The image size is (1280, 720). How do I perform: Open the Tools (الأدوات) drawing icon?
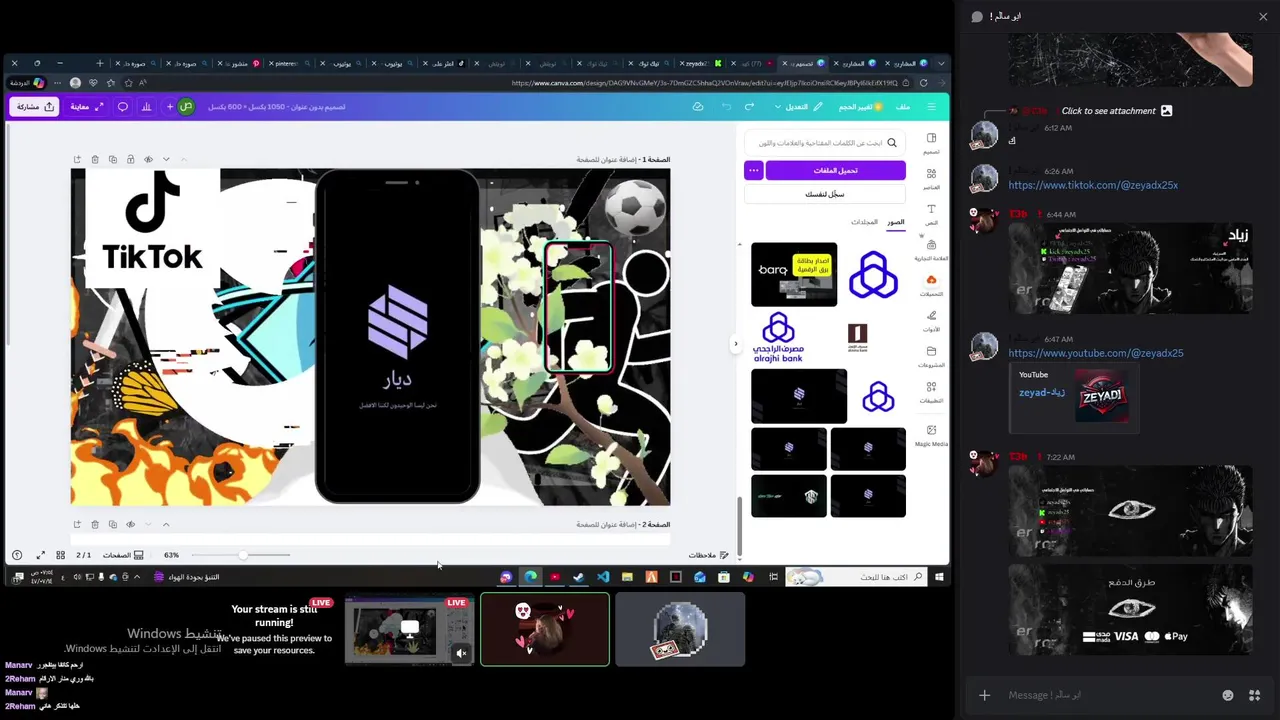coord(931,316)
